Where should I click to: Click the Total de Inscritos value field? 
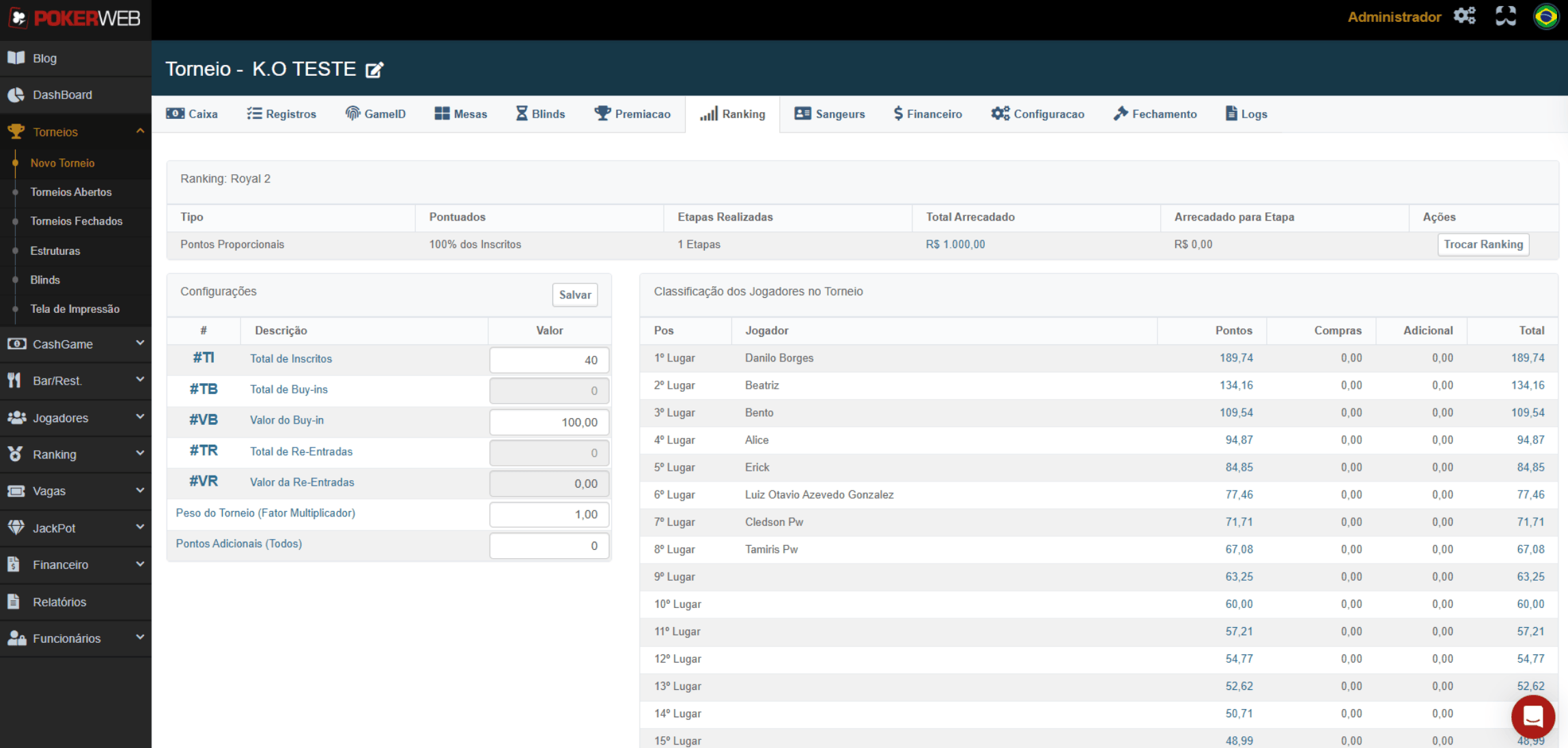[x=548, y=360]
